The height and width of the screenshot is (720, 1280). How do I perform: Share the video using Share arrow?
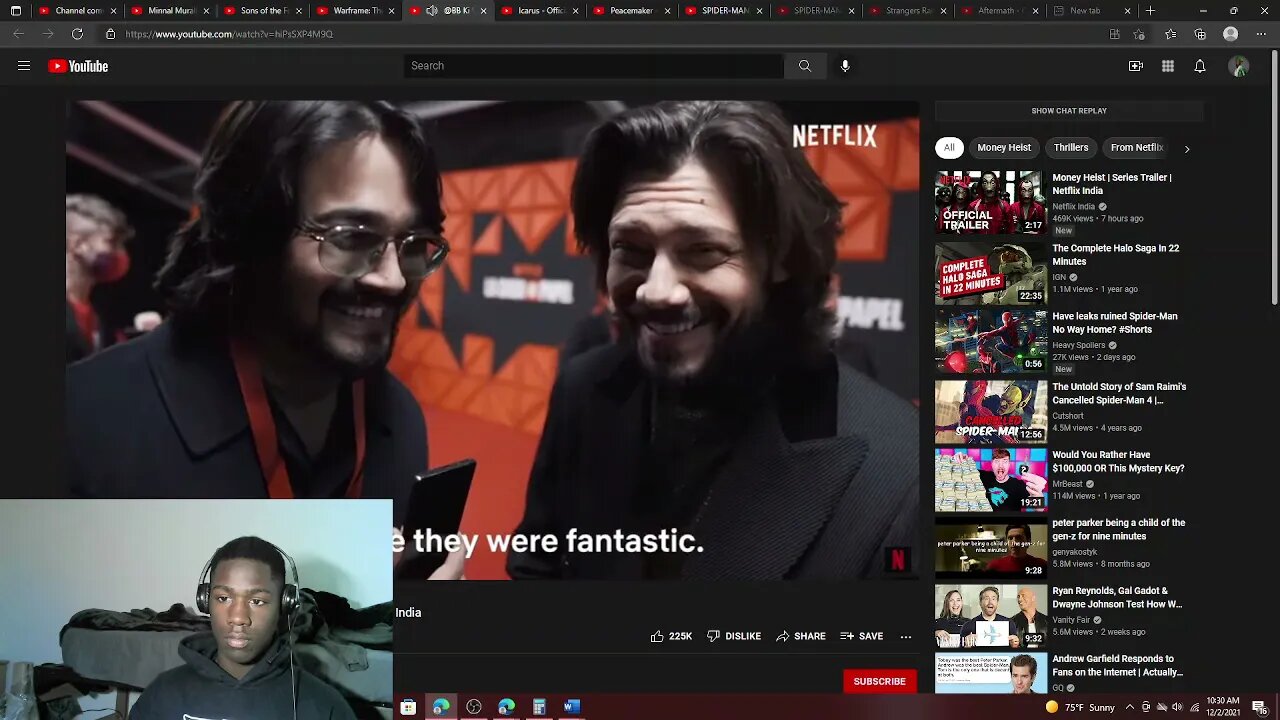coord(801,636)
